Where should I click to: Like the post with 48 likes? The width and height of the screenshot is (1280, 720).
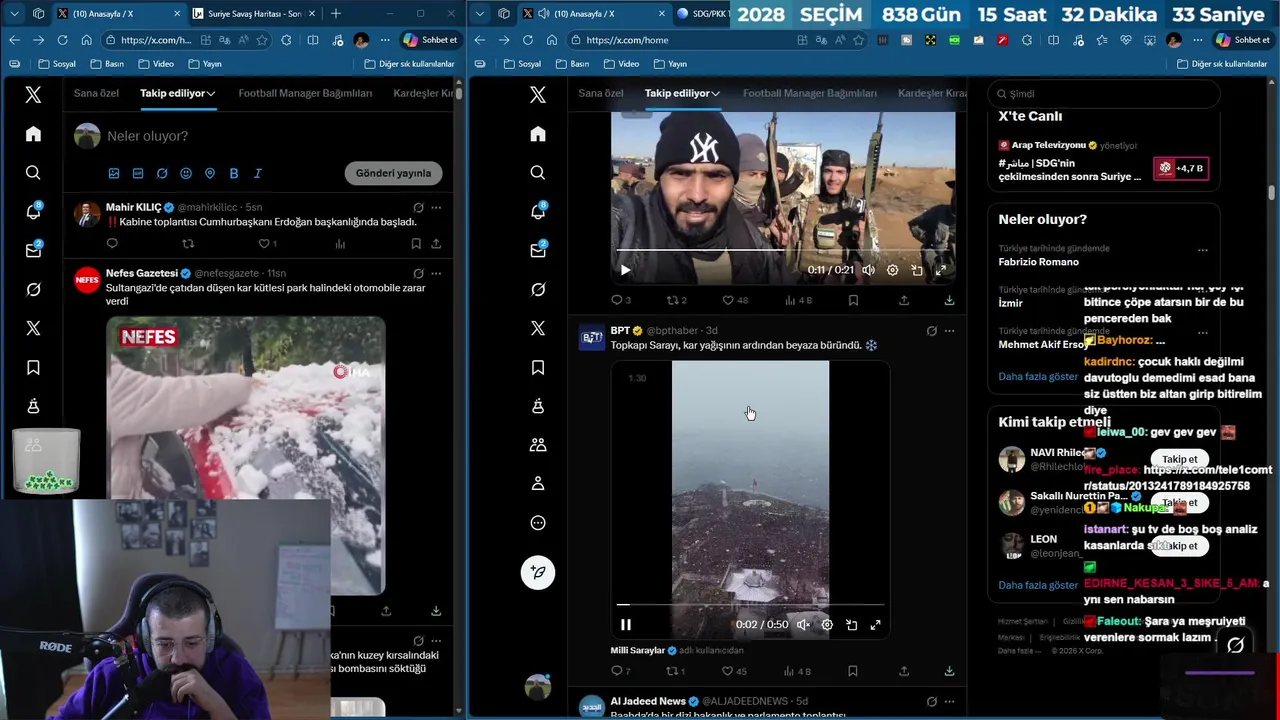[x=735, y=300]
